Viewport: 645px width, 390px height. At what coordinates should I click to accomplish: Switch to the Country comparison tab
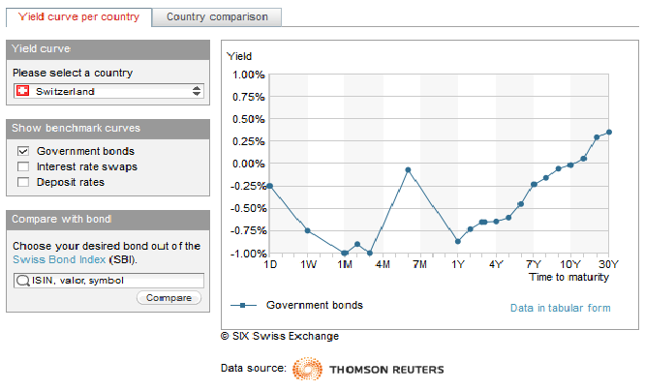(217, 17)
